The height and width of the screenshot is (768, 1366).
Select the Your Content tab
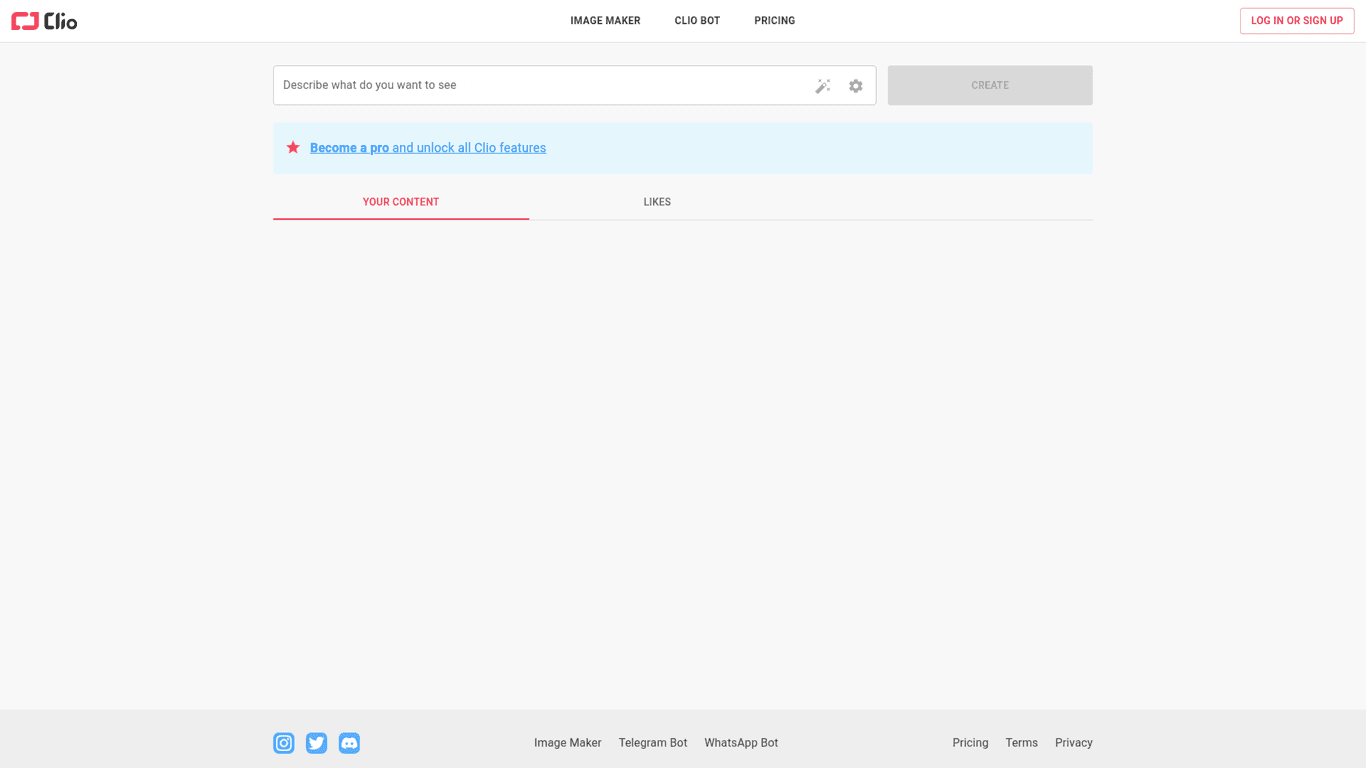[x=401, y=202]
